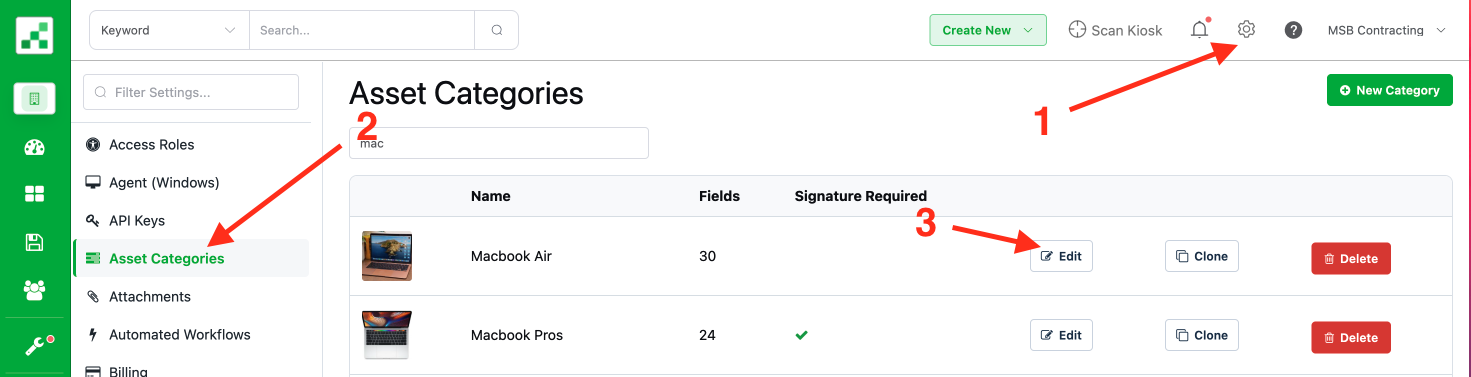Expand the Keyword search type dropdown
This screenshot has height=377, width=1471.
[169, 30]
